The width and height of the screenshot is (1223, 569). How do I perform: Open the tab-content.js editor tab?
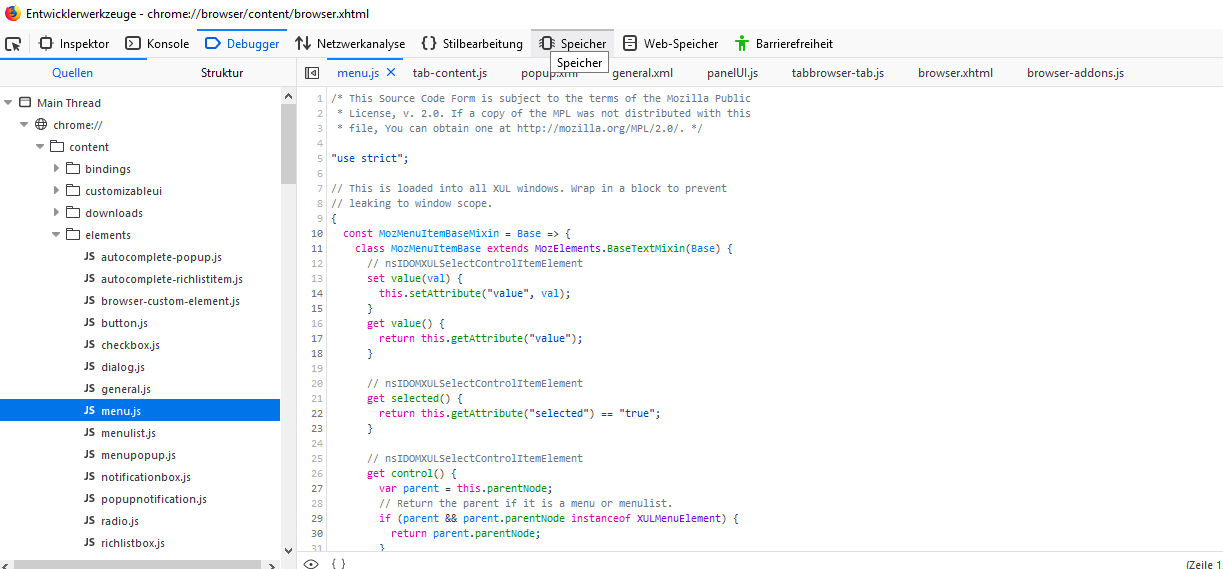coord(449,73)
